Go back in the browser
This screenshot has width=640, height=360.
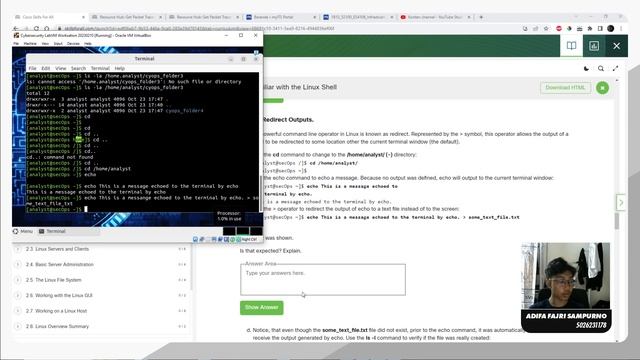[x=16, y=29]
